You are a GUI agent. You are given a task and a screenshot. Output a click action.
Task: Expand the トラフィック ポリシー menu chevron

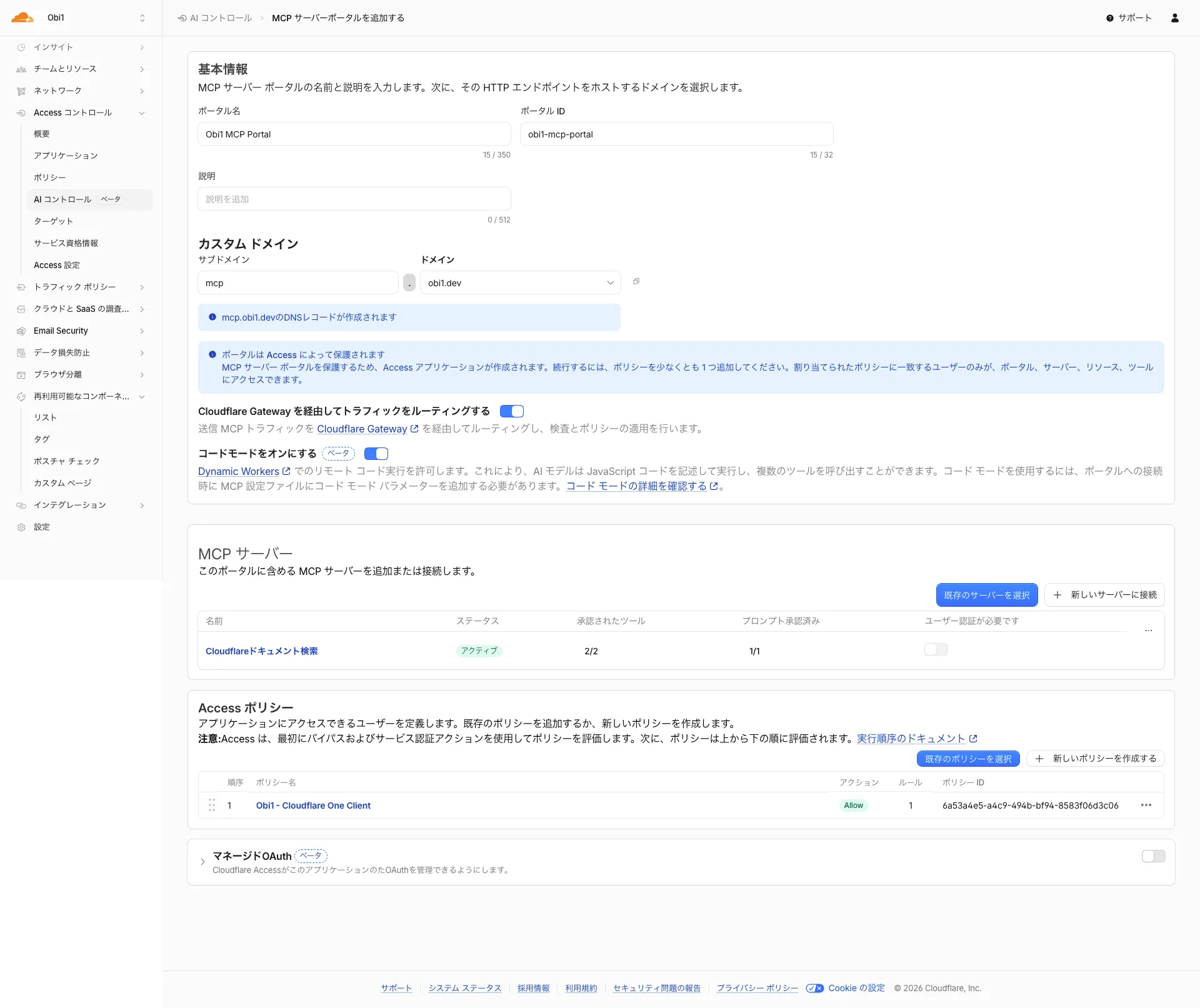pos(142,287)
